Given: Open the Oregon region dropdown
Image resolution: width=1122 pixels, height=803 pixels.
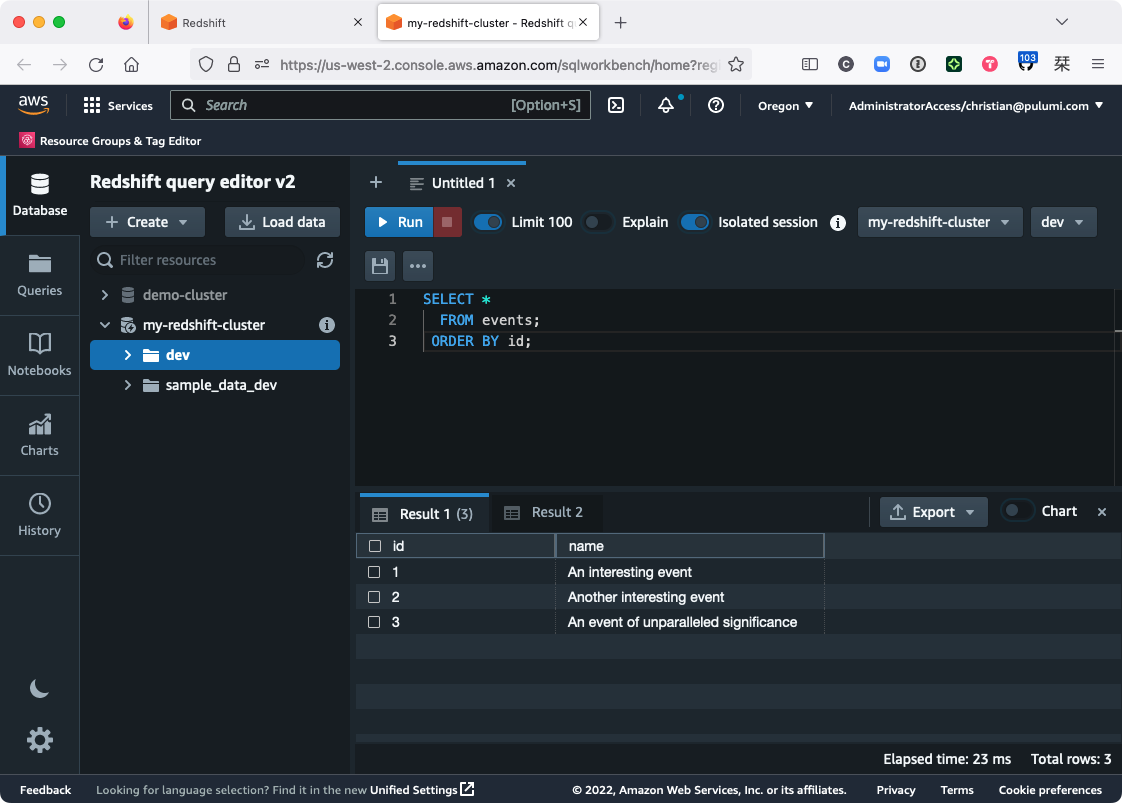Looking at the screenshot, I should pos(785,105).
